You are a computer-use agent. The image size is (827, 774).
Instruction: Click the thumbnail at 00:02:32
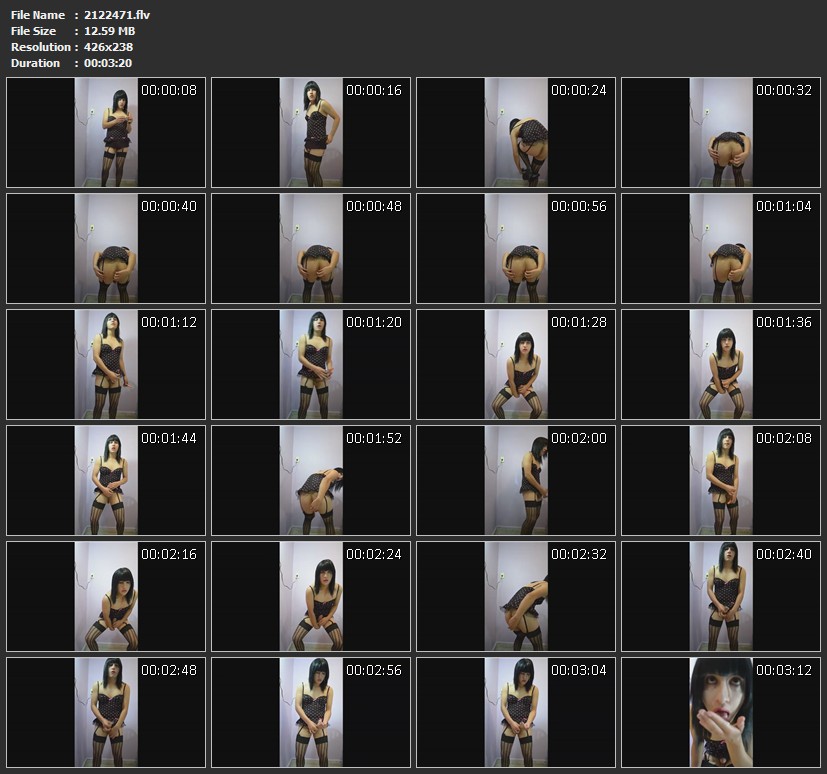click(x=516, y=597)
